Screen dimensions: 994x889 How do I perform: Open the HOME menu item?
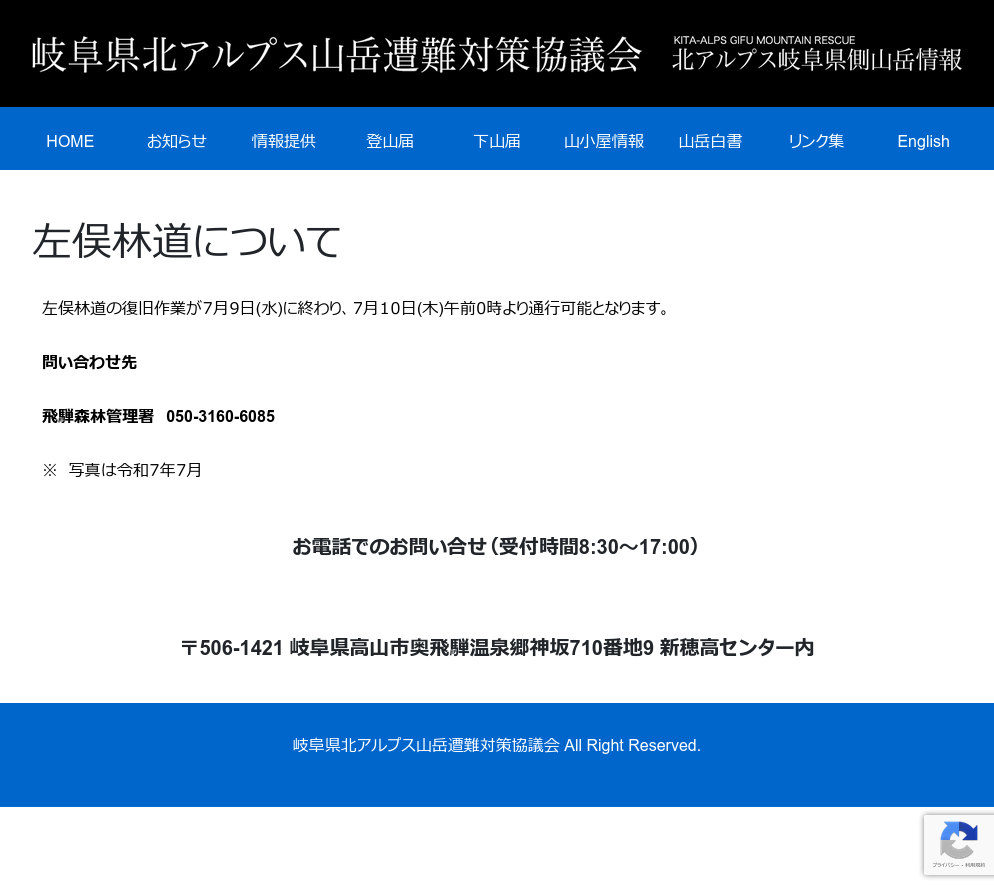(x=70, y=141)
